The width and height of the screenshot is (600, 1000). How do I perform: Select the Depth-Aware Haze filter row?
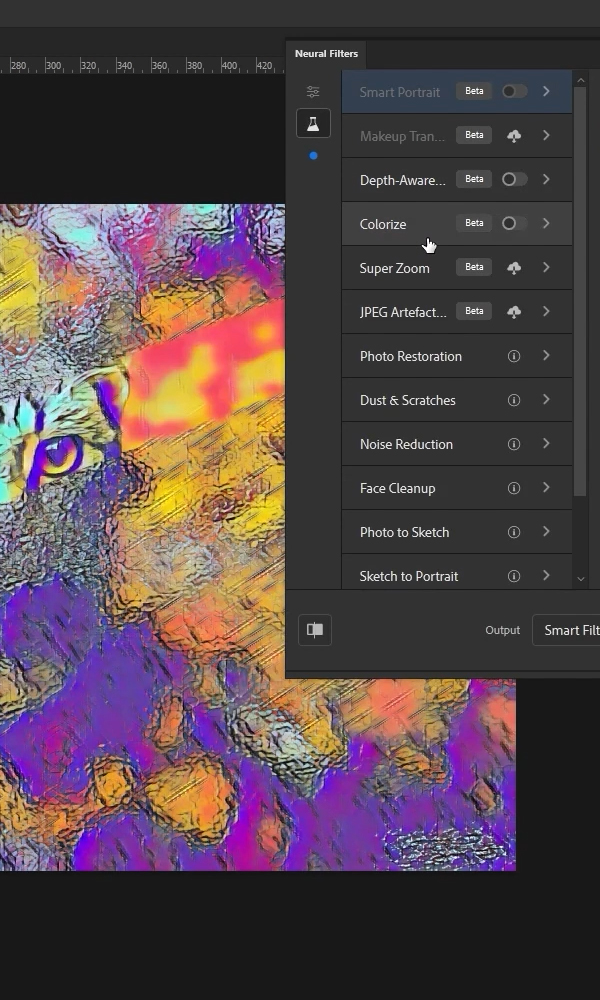[457, 180]
